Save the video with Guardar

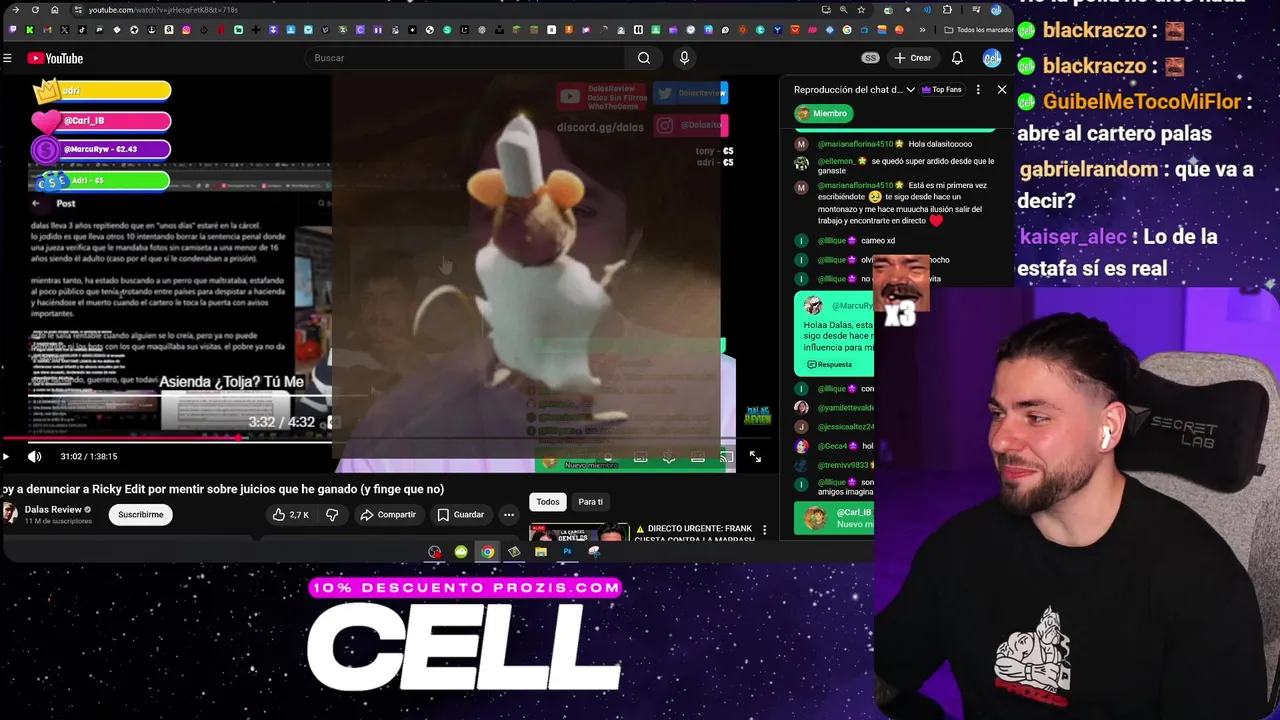pos(461,514)
